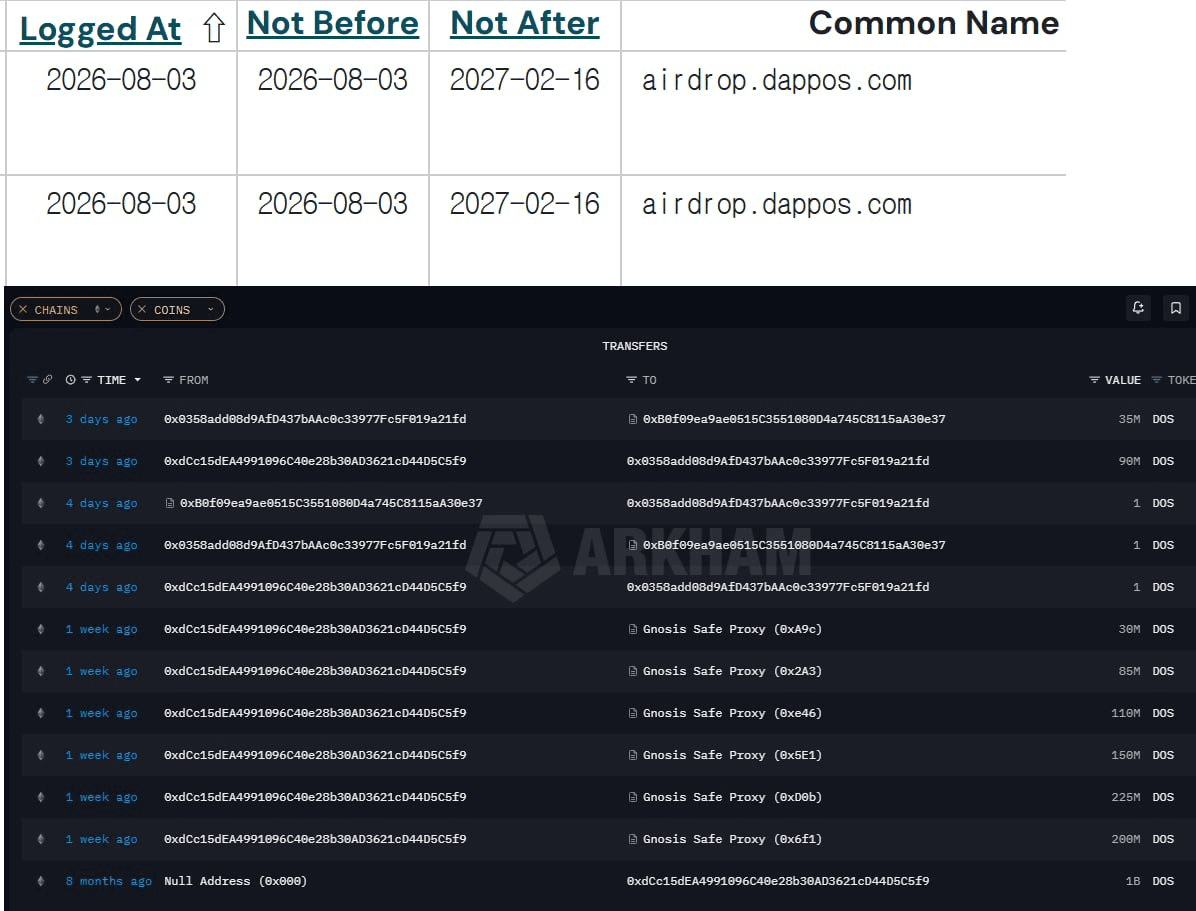Click contract icon beside Gnosis Safe Proxy (0xD0b)

[x=632, y=797]
